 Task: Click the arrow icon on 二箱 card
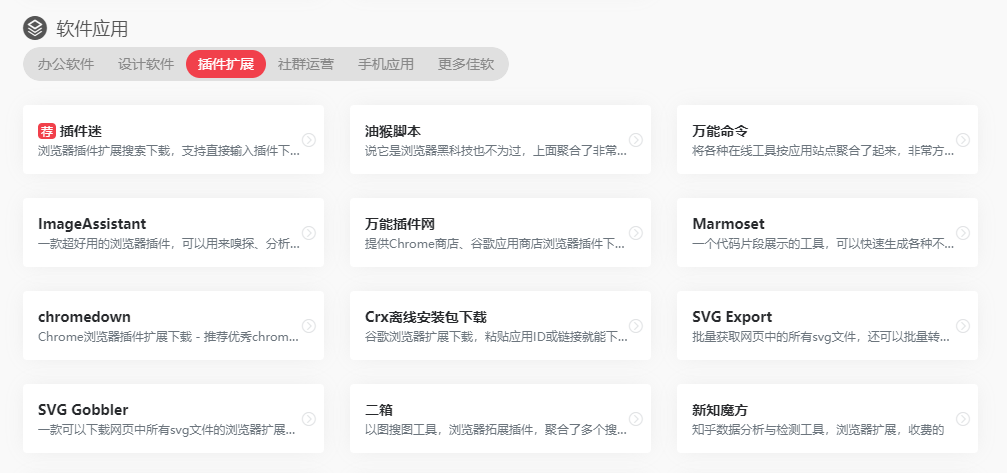636,418
